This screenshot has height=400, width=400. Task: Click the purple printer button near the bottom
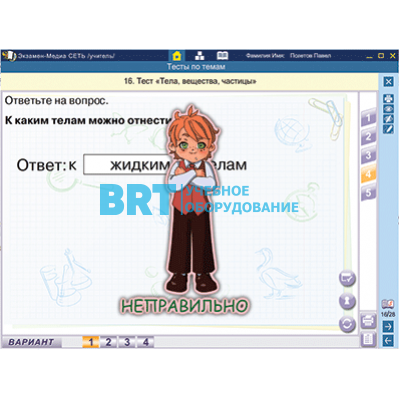tap(368, 322)
